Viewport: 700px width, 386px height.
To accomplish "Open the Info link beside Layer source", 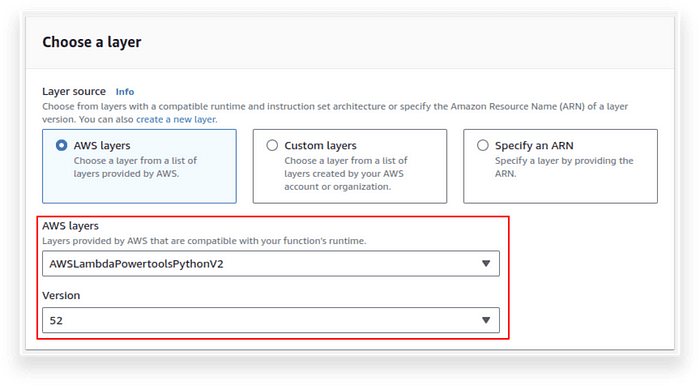I will [x=125, y=92].
